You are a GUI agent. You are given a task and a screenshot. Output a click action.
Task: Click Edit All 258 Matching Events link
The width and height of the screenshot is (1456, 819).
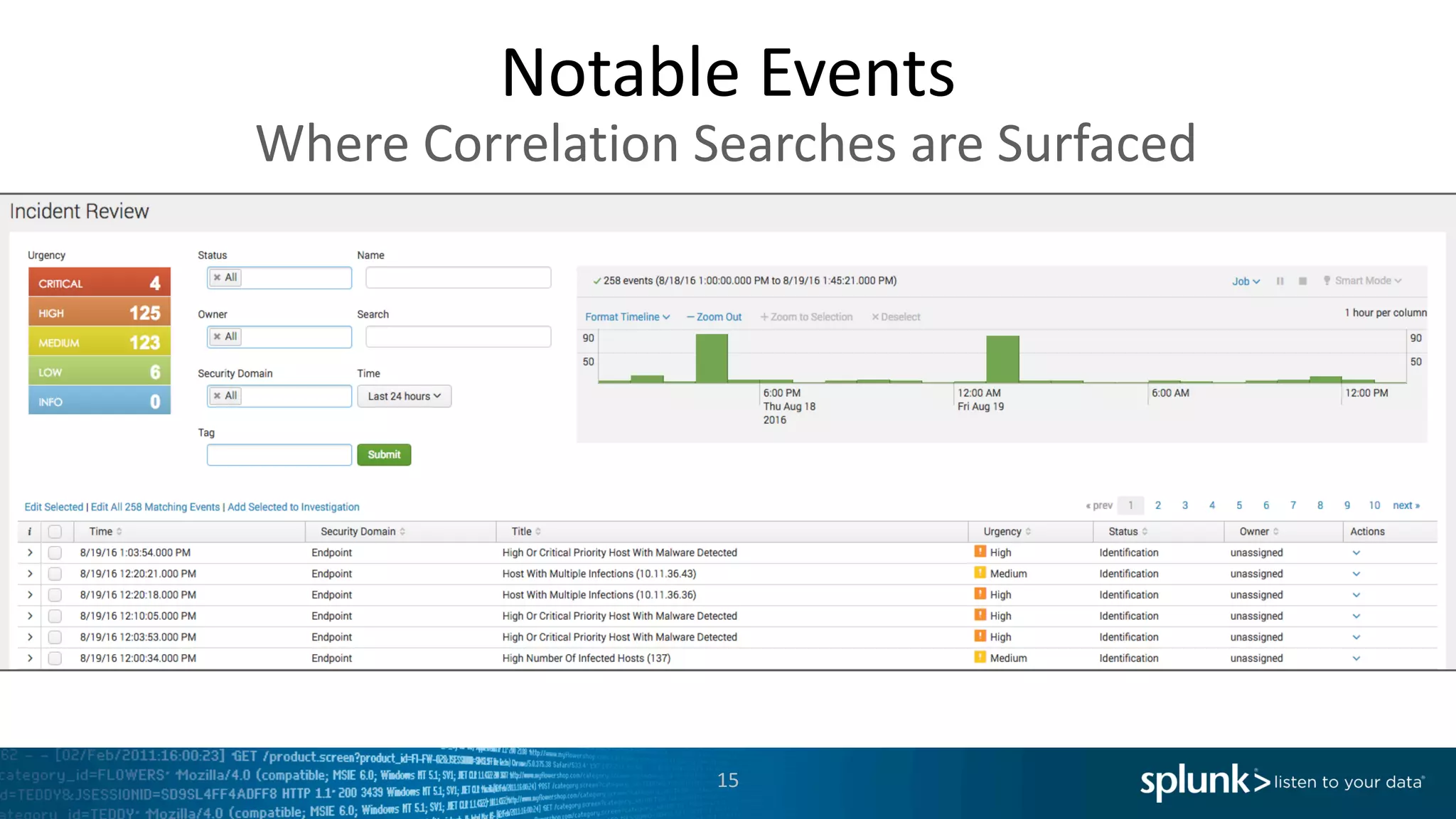[x=155, y=507]
